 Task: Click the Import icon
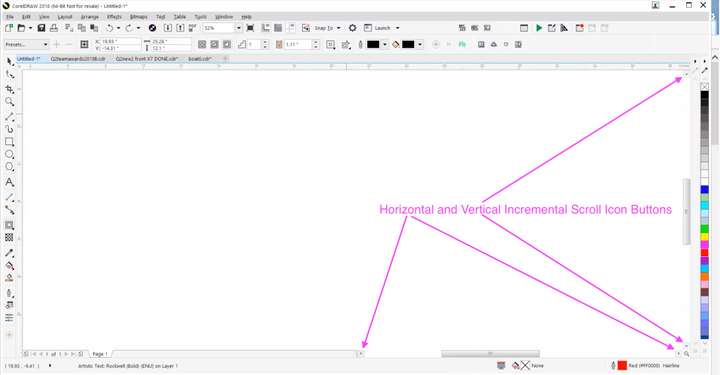pyautogui.click(x=168, y=28)
